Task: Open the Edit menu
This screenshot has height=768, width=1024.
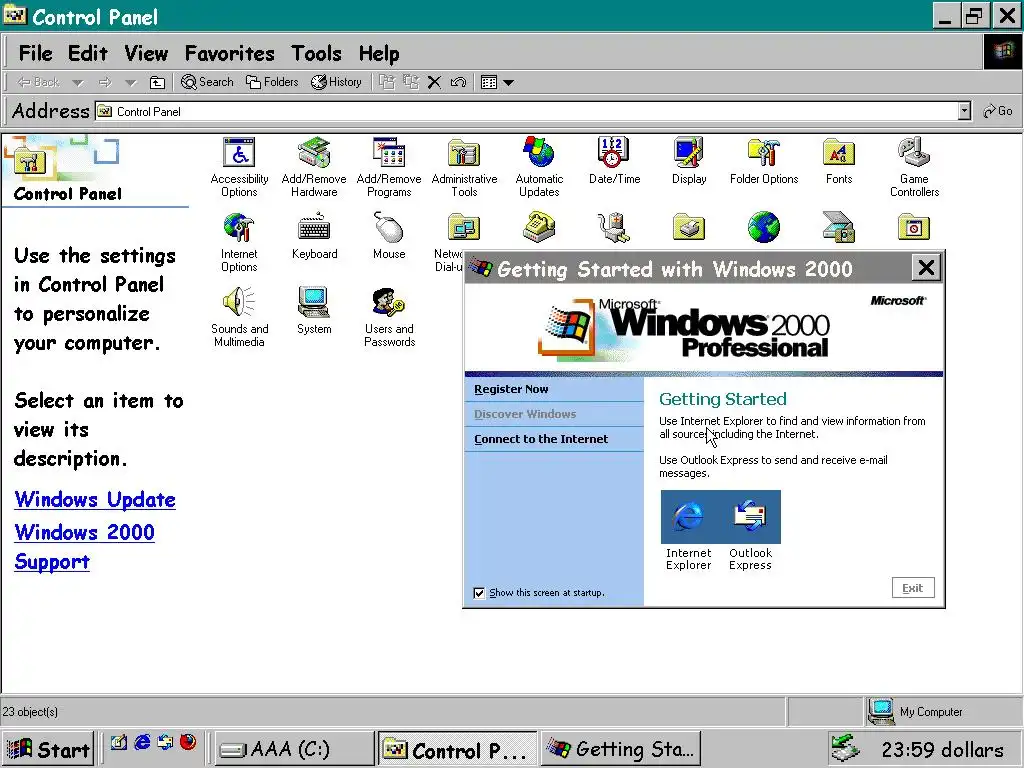Action: [88, 53]
